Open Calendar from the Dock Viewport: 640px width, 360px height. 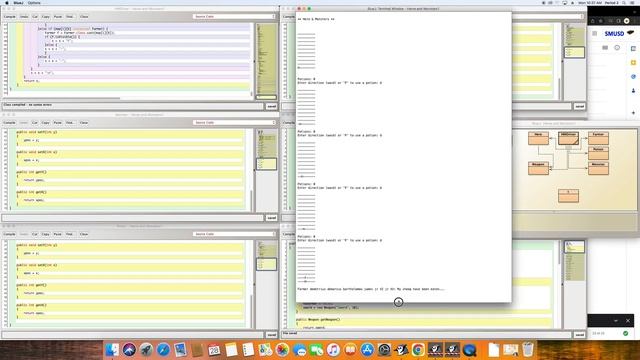coord(214,350)
